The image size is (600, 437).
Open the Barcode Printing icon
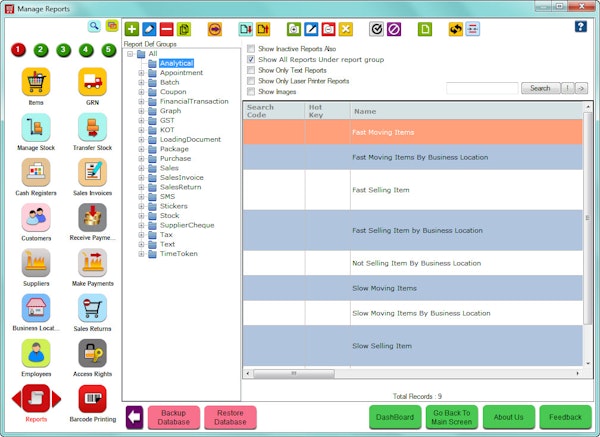click(92, 399)
